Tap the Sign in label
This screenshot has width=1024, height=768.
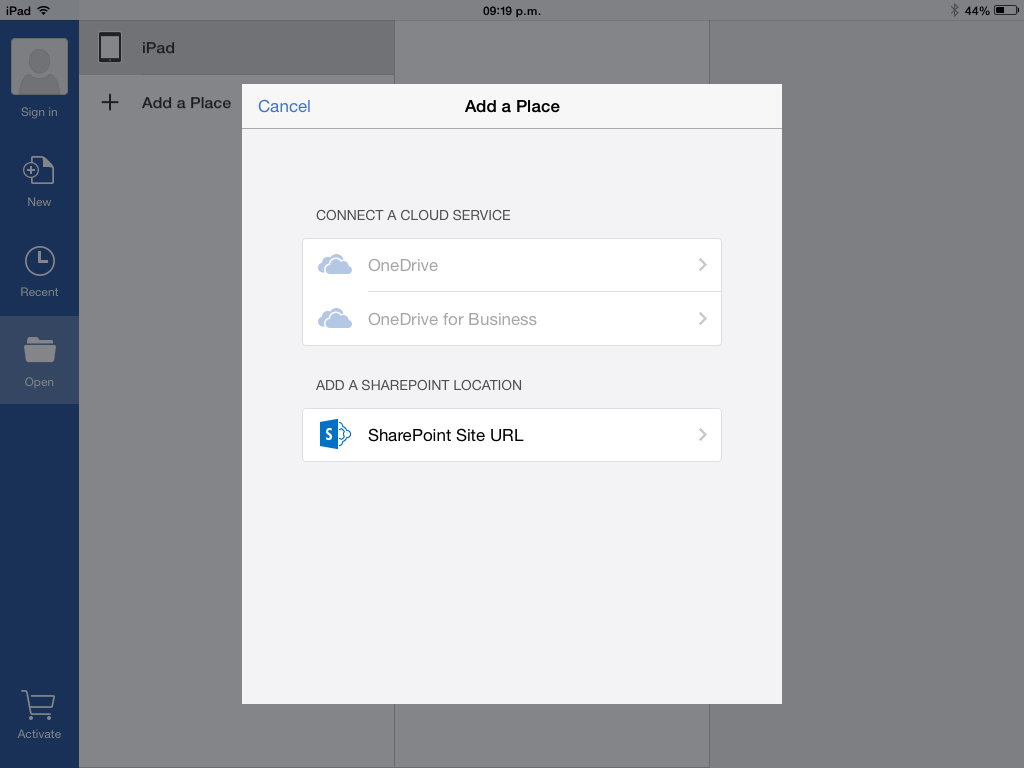coord(39,112)
